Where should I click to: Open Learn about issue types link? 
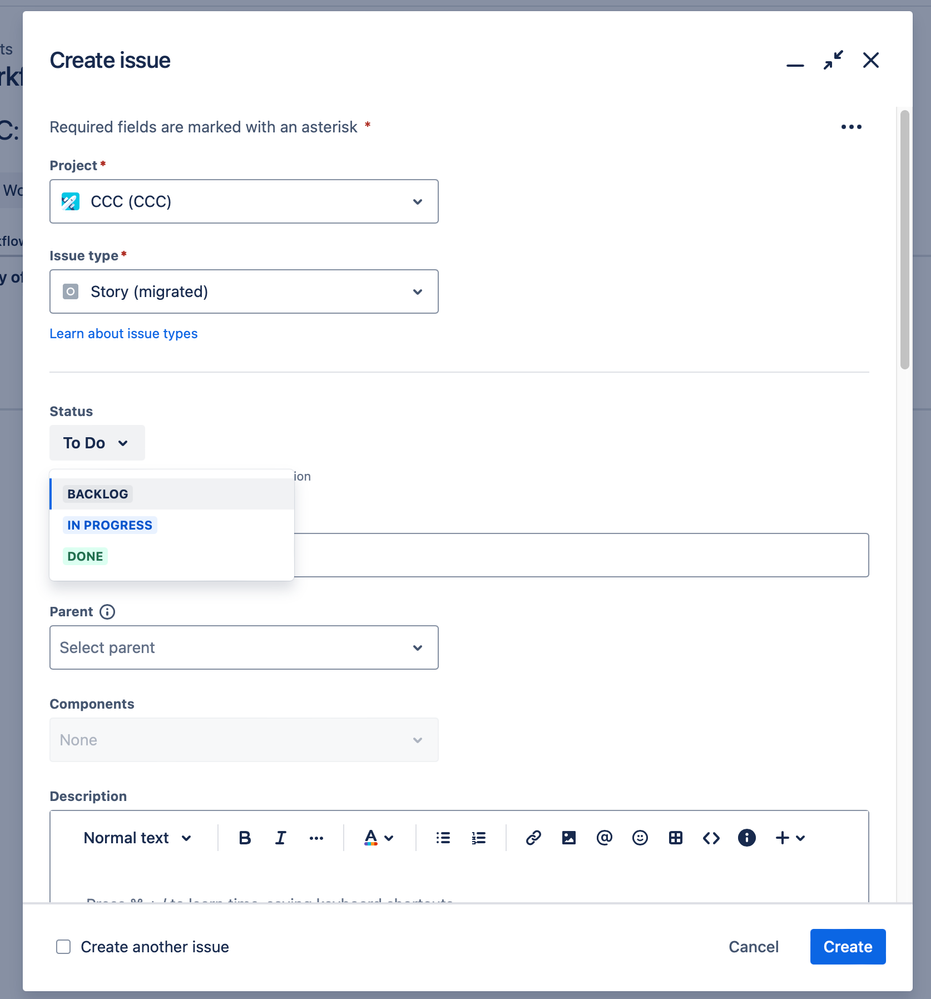click(x=124, y=334)
